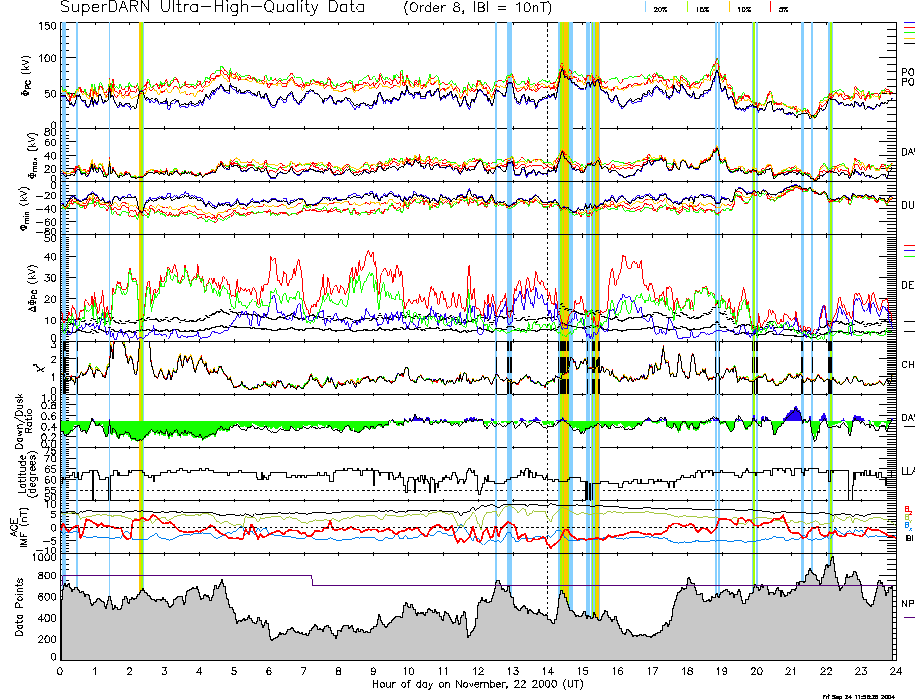The height and width of the screenshot is (700, 915).
Task: Click hour '6' on the time axis
Action: (269, 671)
